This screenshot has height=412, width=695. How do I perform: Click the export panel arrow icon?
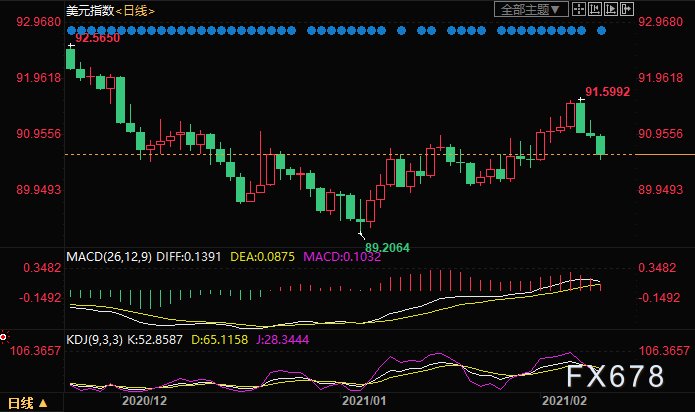[627, 9]
